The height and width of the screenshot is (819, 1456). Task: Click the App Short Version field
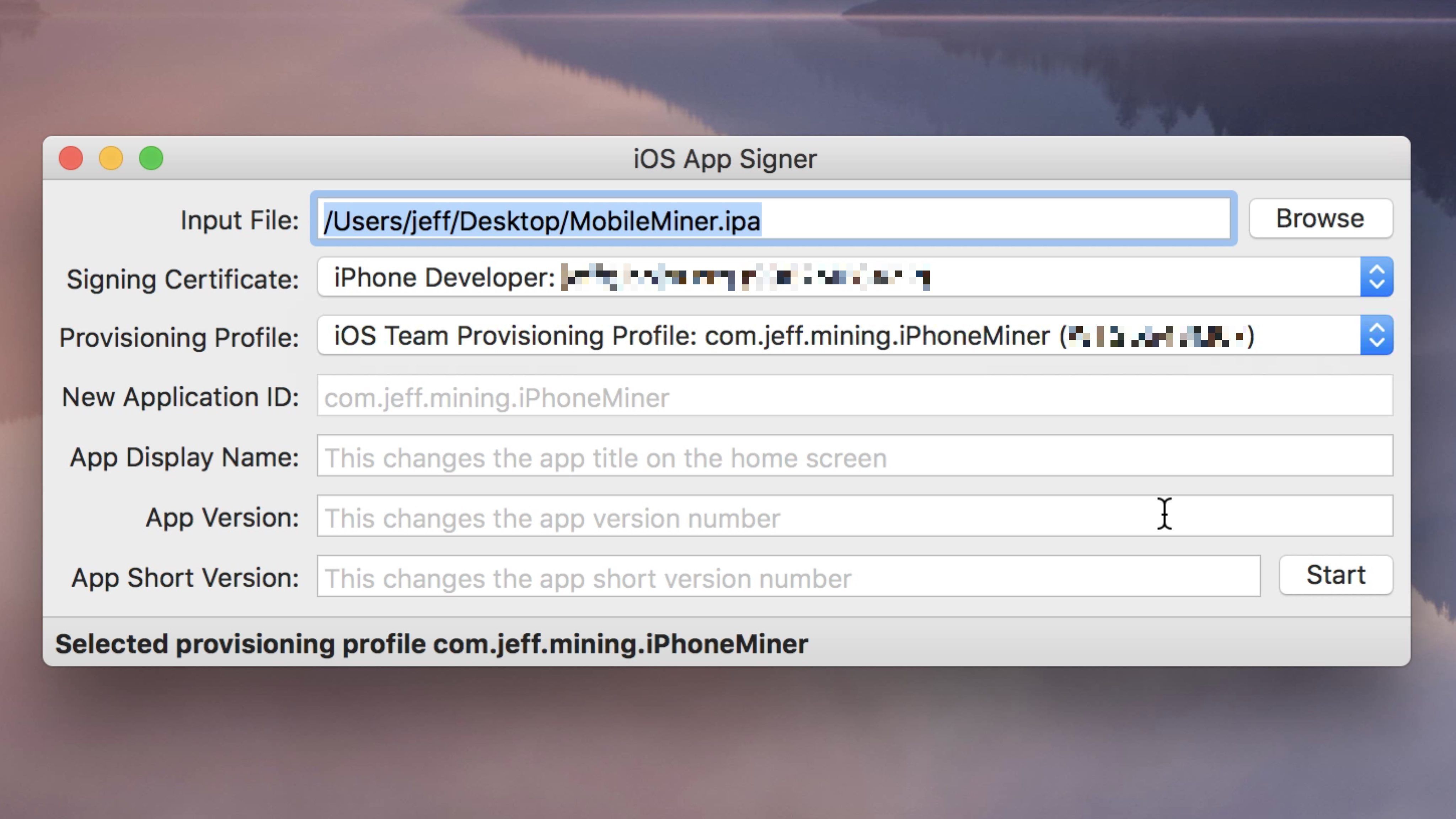[x=788, y=576]
